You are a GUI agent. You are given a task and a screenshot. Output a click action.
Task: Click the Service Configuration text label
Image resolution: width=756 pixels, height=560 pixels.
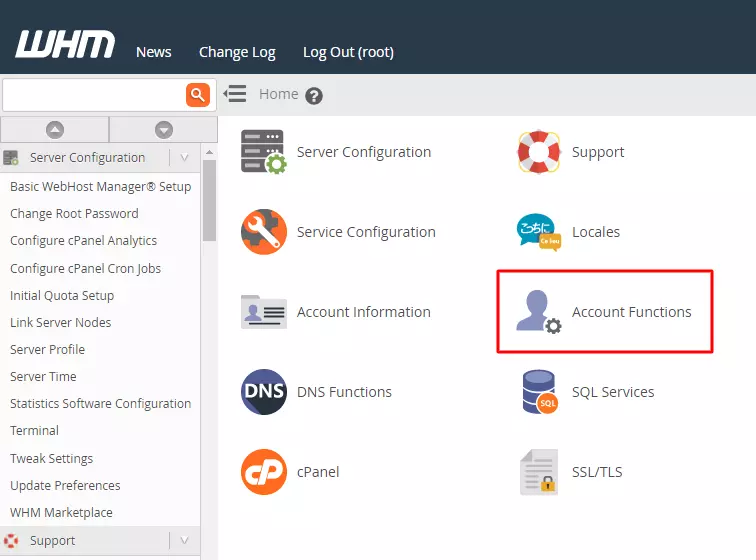pyautogui.click(x=366, y=232)
